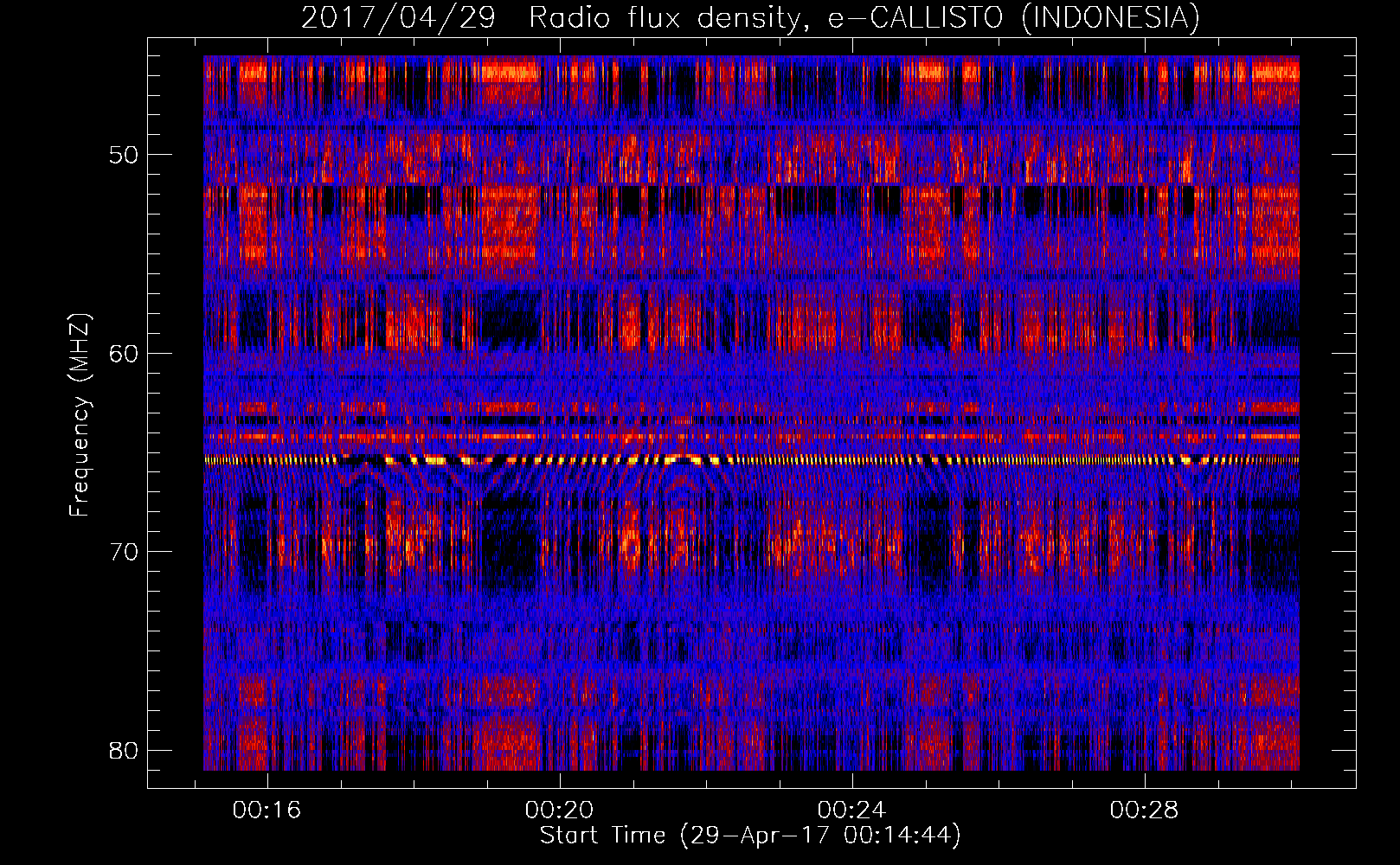Click the 00:16 time tick label
This screenshot has width=1400, height=865.
pos(267,810)
